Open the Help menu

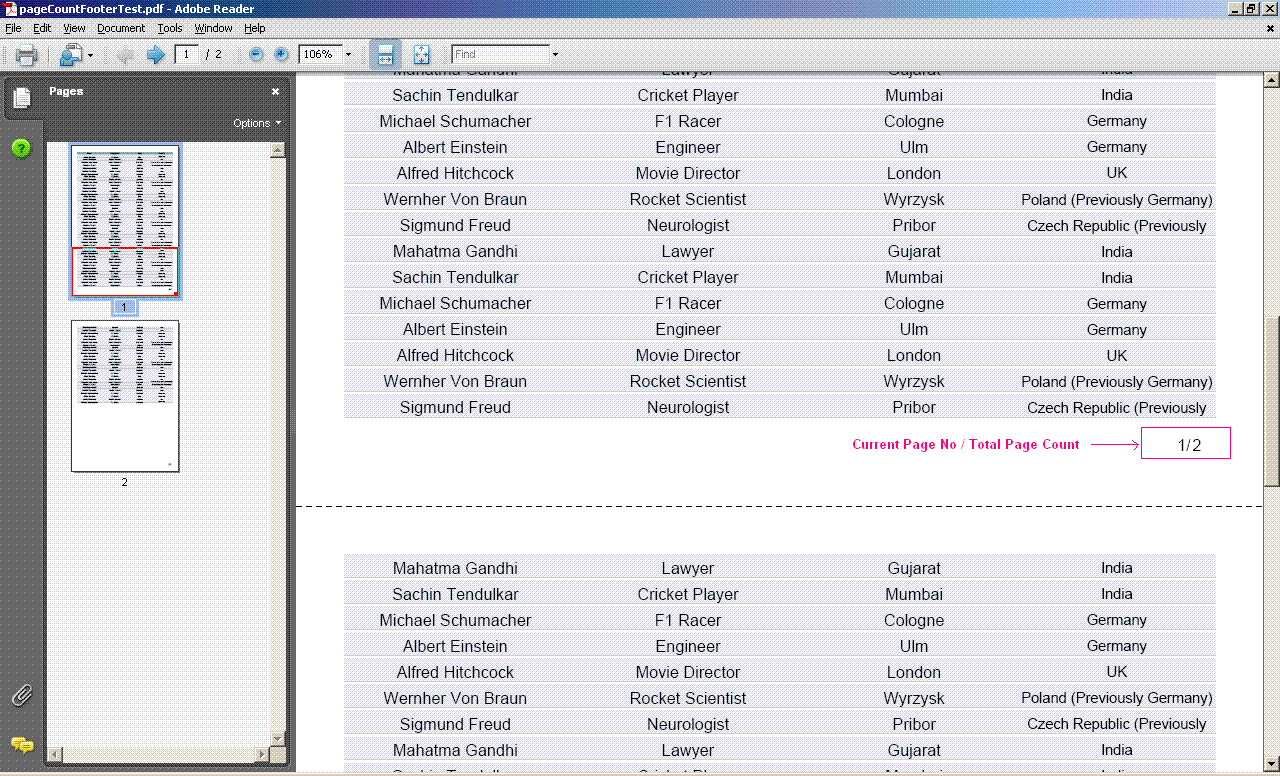255,28
